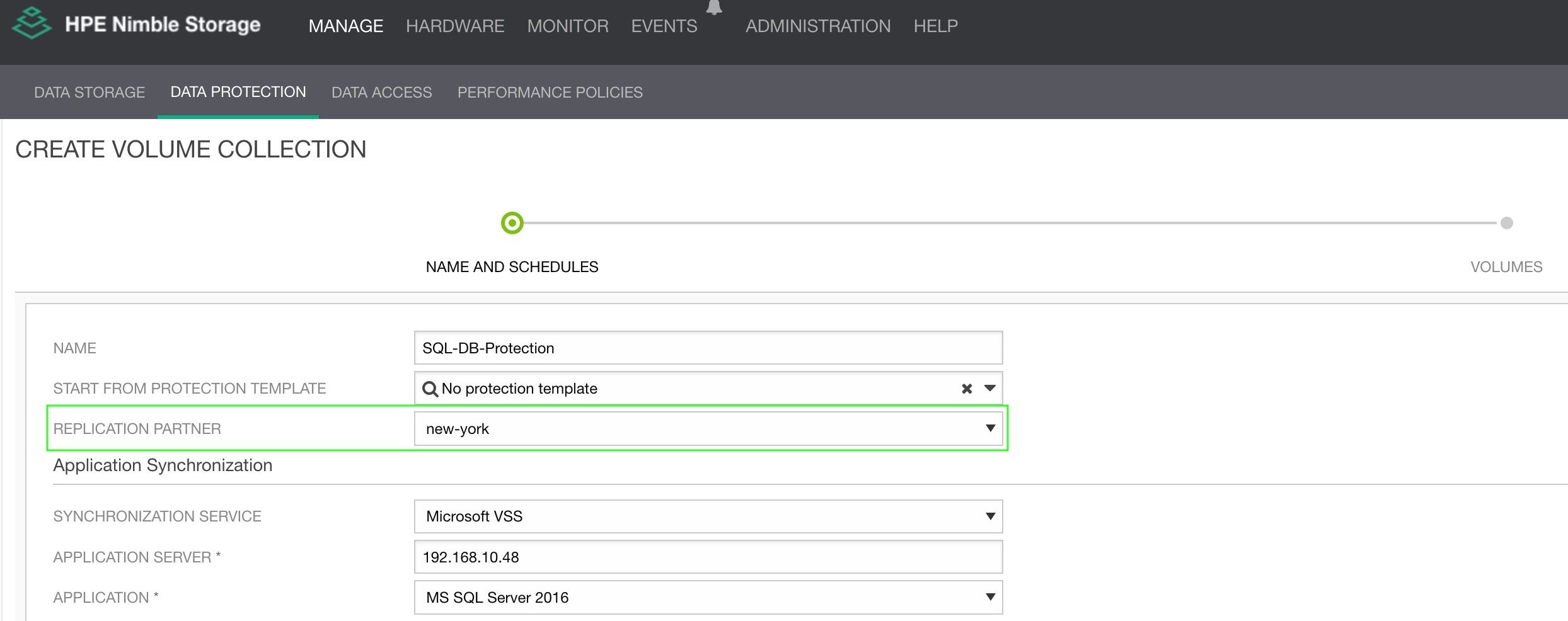Open the Application dropdown showing MS SQL Server 2016

point(708,597)
